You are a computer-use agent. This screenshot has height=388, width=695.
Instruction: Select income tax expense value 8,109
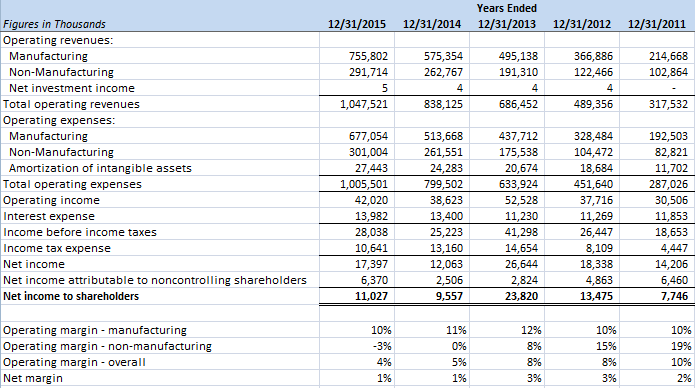(x=599, y=248)
